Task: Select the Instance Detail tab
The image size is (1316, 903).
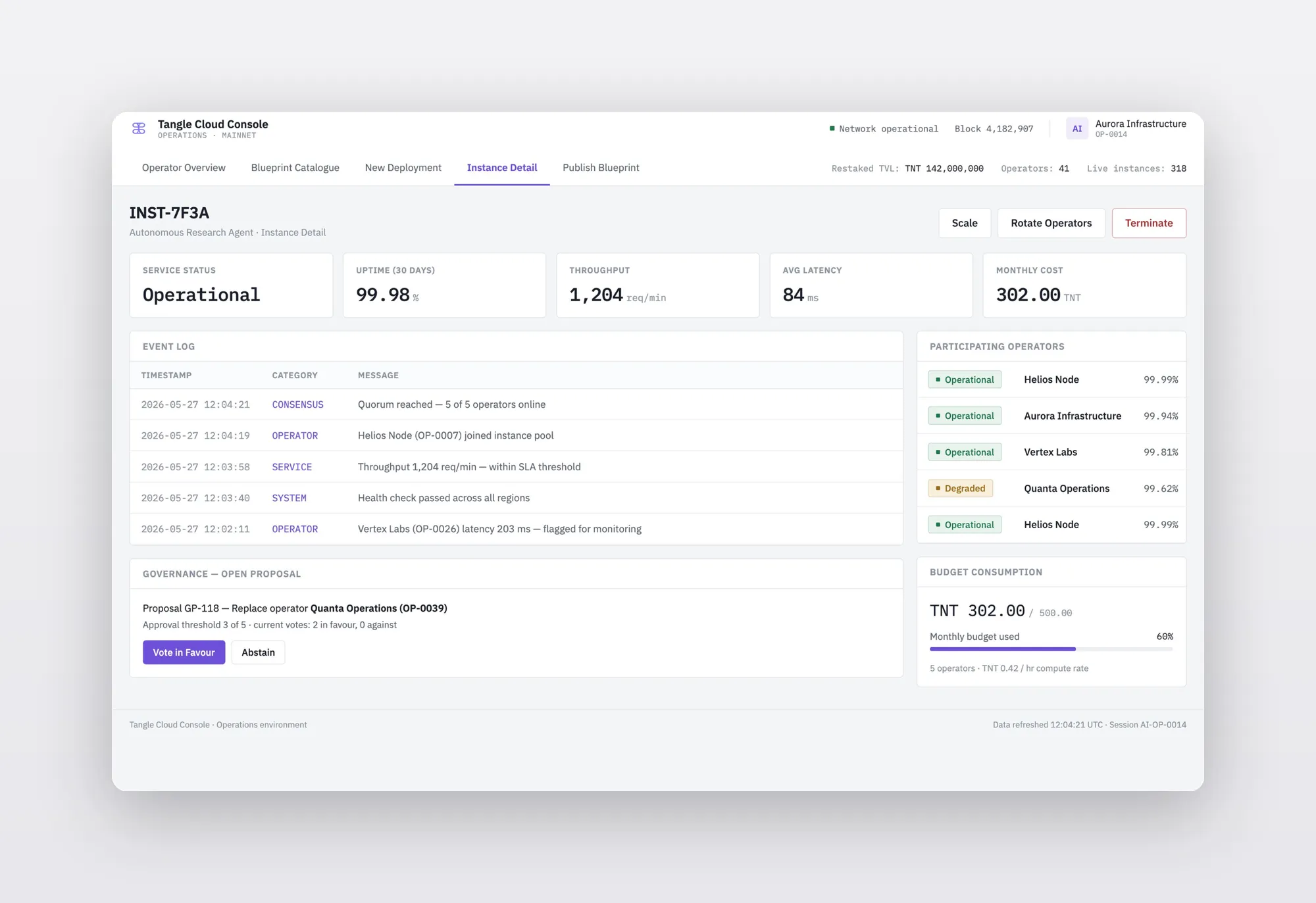Action: (502, 168)
